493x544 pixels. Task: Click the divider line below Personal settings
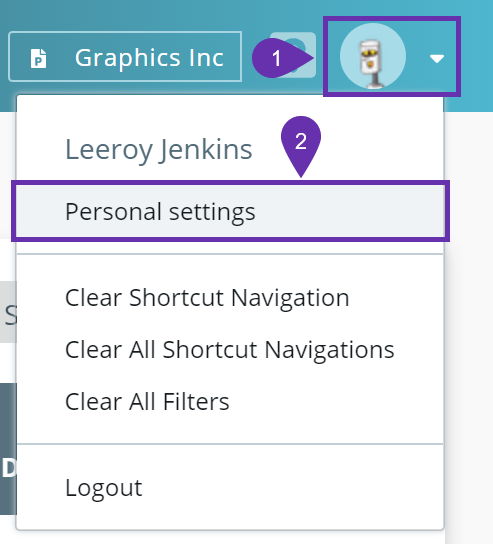(230, 254)
